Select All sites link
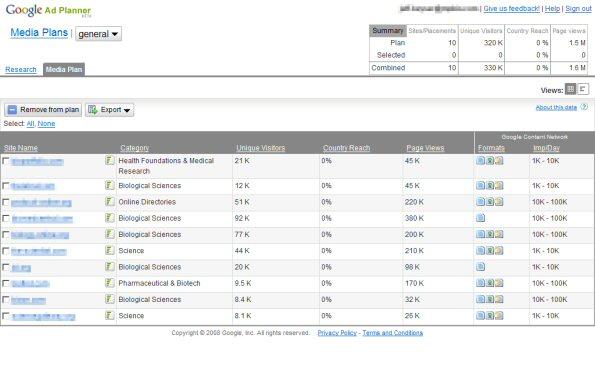Viewport: 595px width, 367px height. (30, 124)
